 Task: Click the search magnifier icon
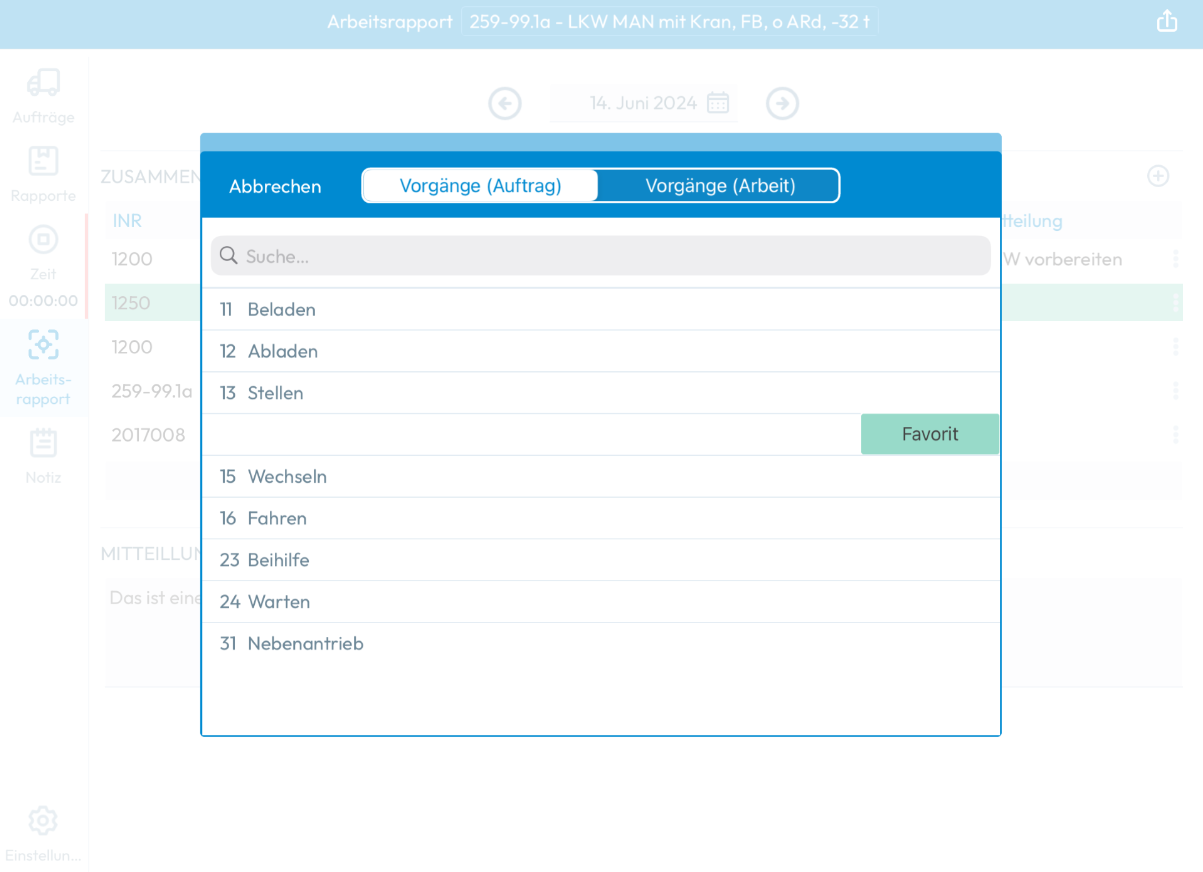coord(229,256)
